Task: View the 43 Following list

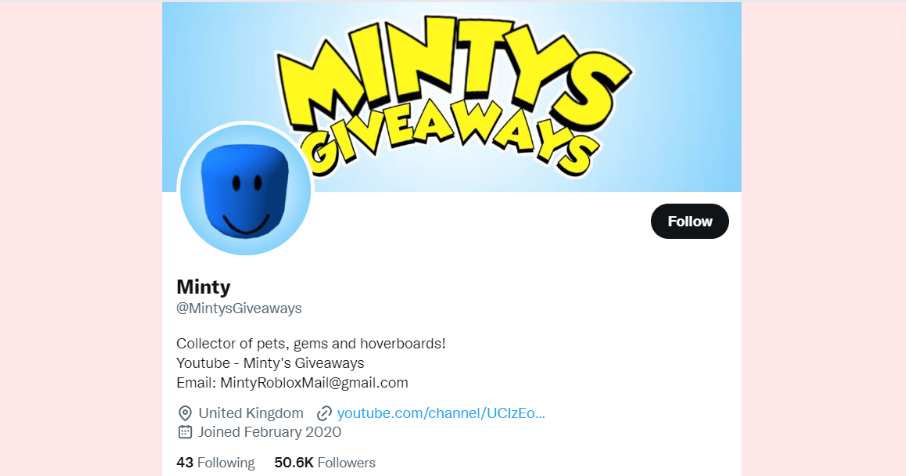Action: (x=216, y=463)
